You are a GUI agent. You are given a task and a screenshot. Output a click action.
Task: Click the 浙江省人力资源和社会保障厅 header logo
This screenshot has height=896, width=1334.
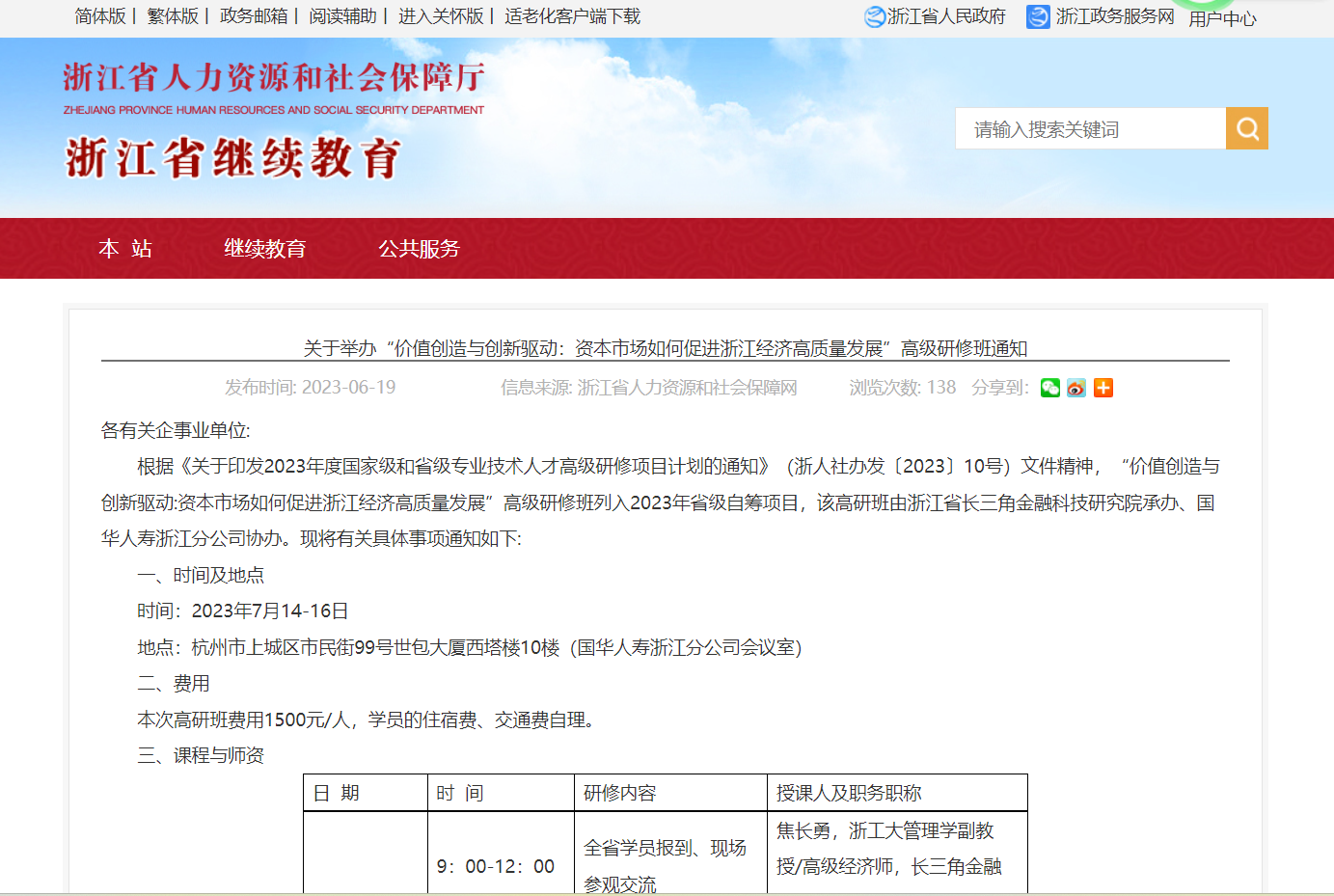[274, 87]
